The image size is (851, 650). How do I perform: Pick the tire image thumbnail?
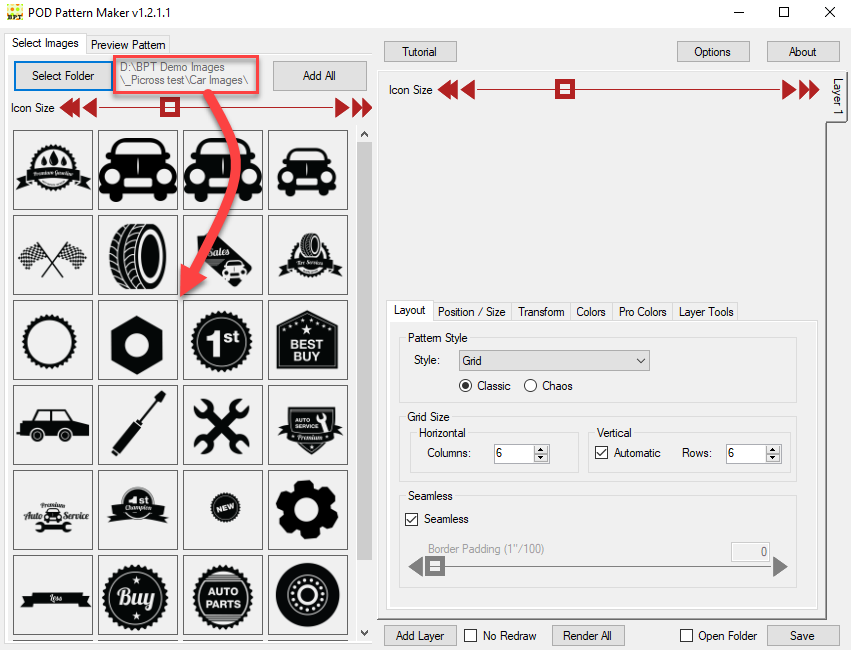pos(138,255)
